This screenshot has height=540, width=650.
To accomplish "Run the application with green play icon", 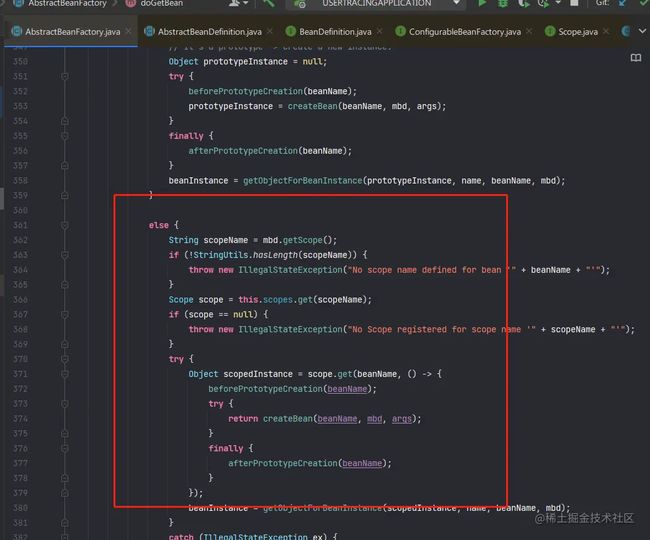I will click(x=482, y=3).
